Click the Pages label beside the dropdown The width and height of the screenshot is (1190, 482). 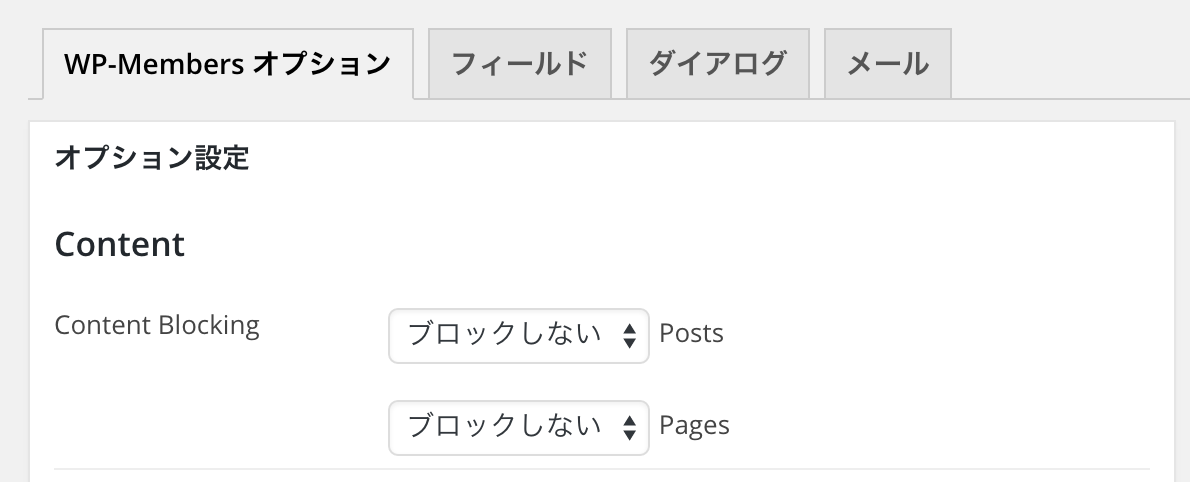click(694, 426)
